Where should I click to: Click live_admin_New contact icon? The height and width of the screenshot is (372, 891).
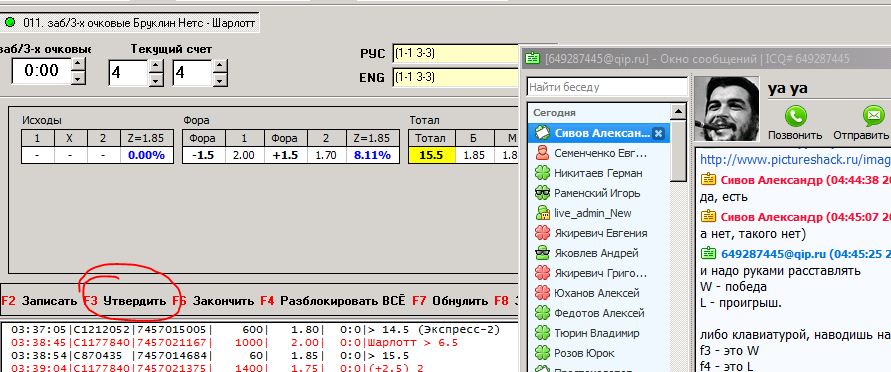543,213
